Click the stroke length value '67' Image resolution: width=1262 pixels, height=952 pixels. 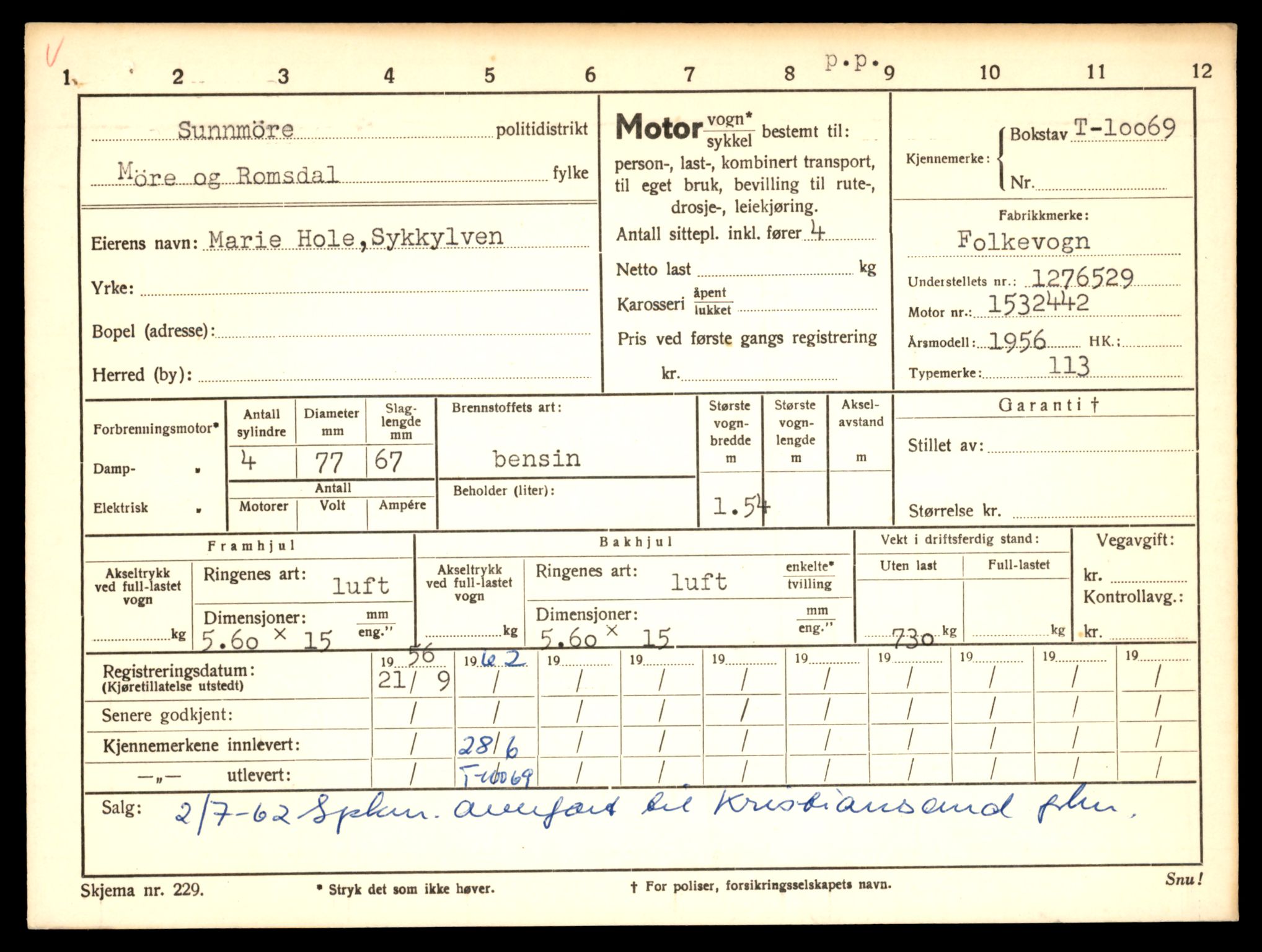[388, 461]
